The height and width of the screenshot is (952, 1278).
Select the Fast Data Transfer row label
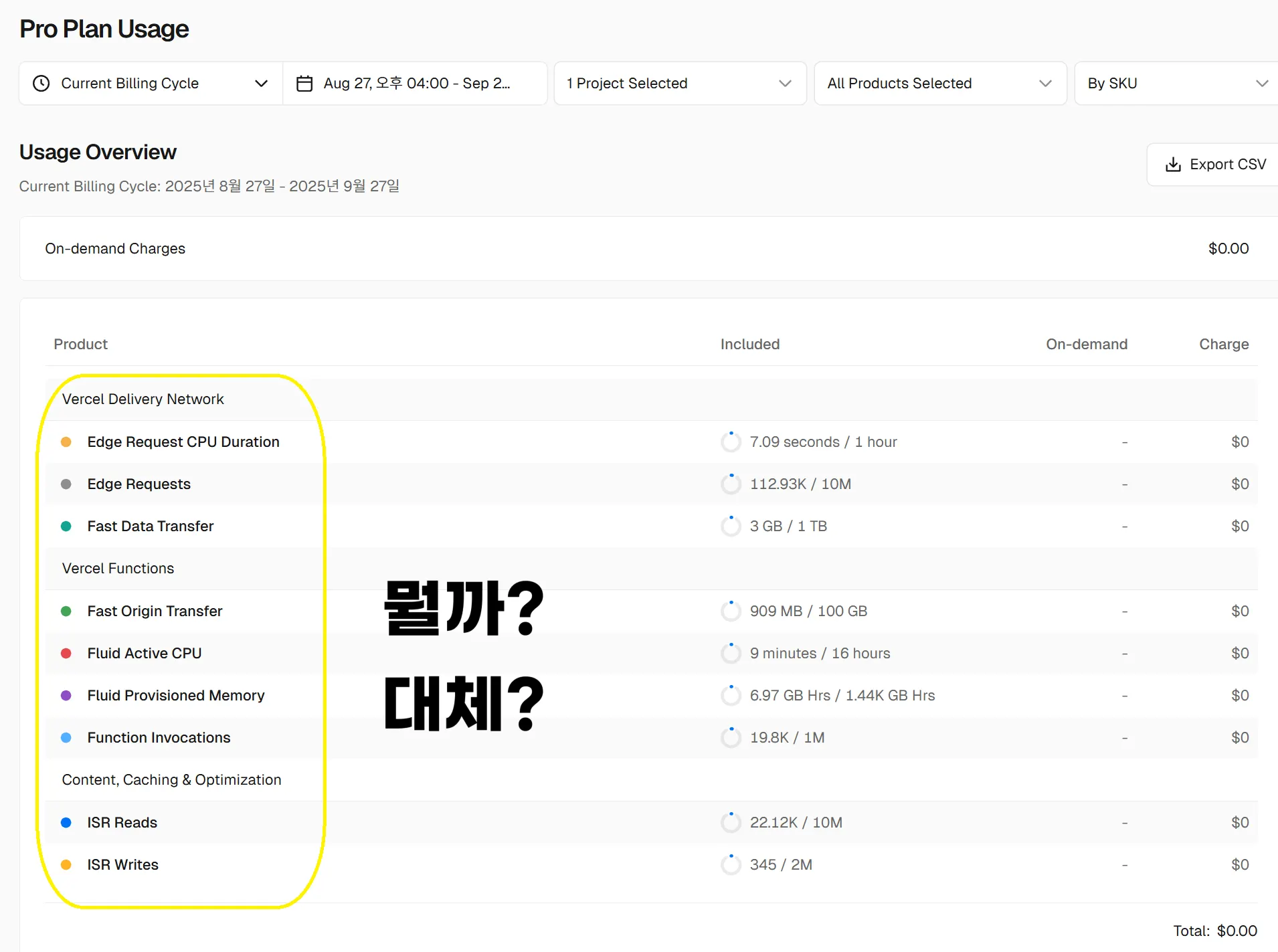coord(151,527)
